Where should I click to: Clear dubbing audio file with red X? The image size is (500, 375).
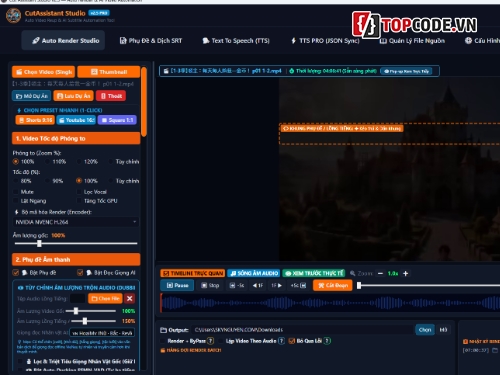coord(130,298)
